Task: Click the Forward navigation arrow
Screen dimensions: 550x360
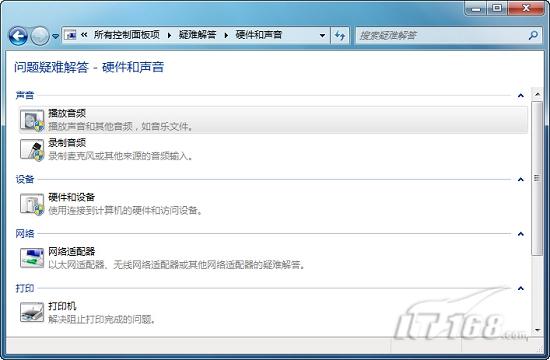Action: (40, 36)
